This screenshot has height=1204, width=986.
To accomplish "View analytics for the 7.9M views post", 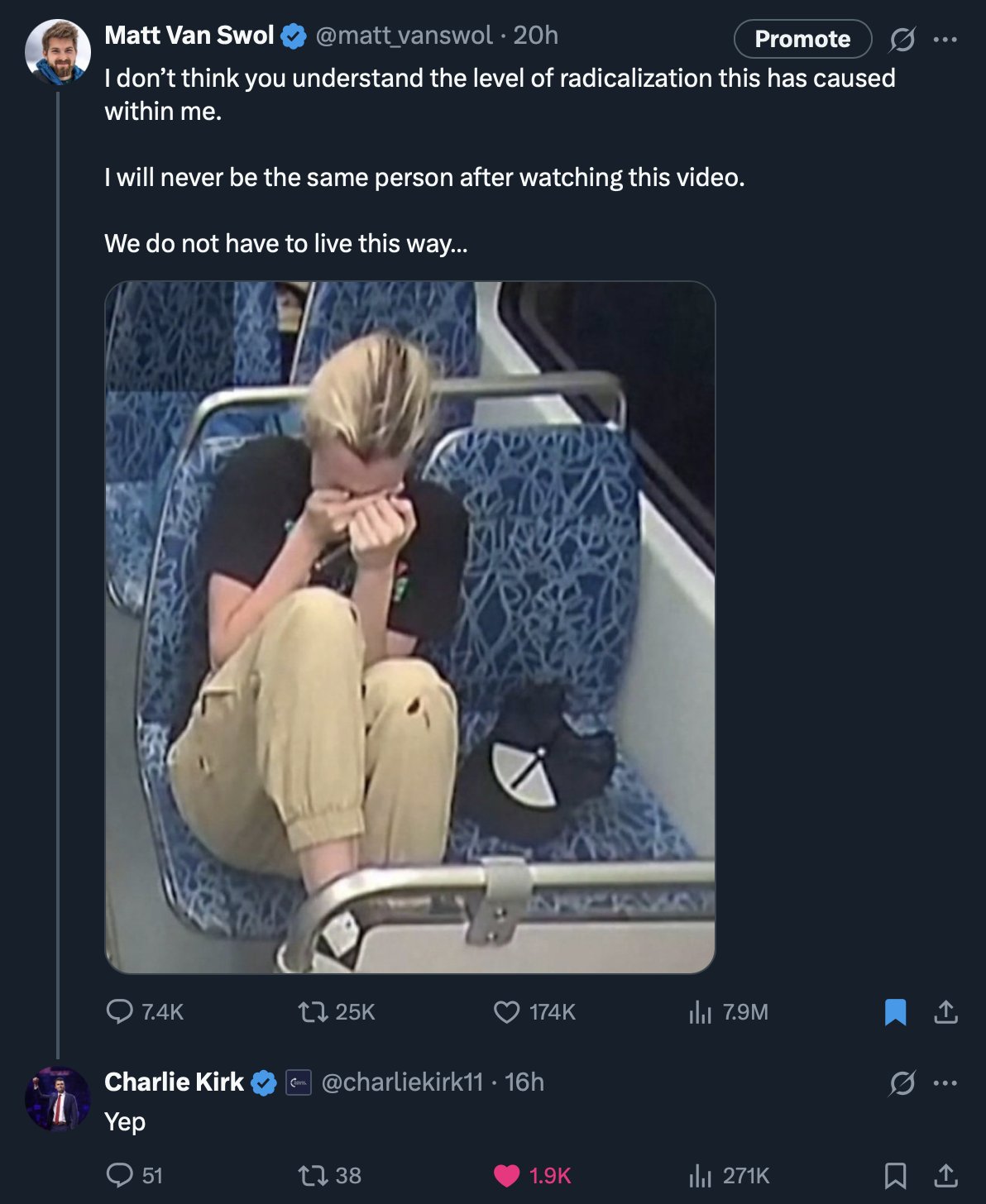I will (701, 1011).
